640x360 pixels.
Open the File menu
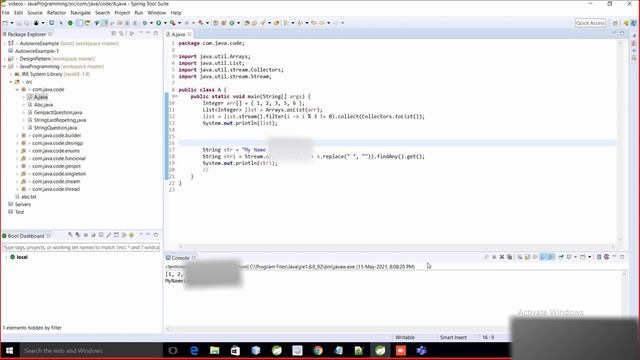point(6,13)
